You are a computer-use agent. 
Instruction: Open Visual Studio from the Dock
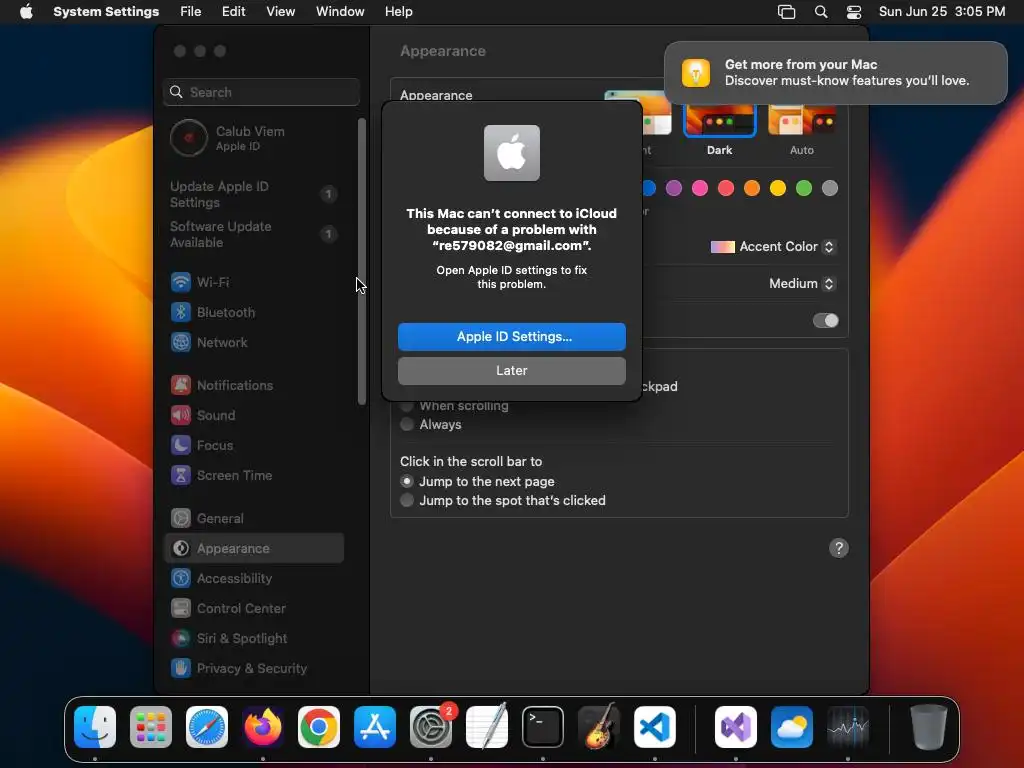click(x=736, y=727)
